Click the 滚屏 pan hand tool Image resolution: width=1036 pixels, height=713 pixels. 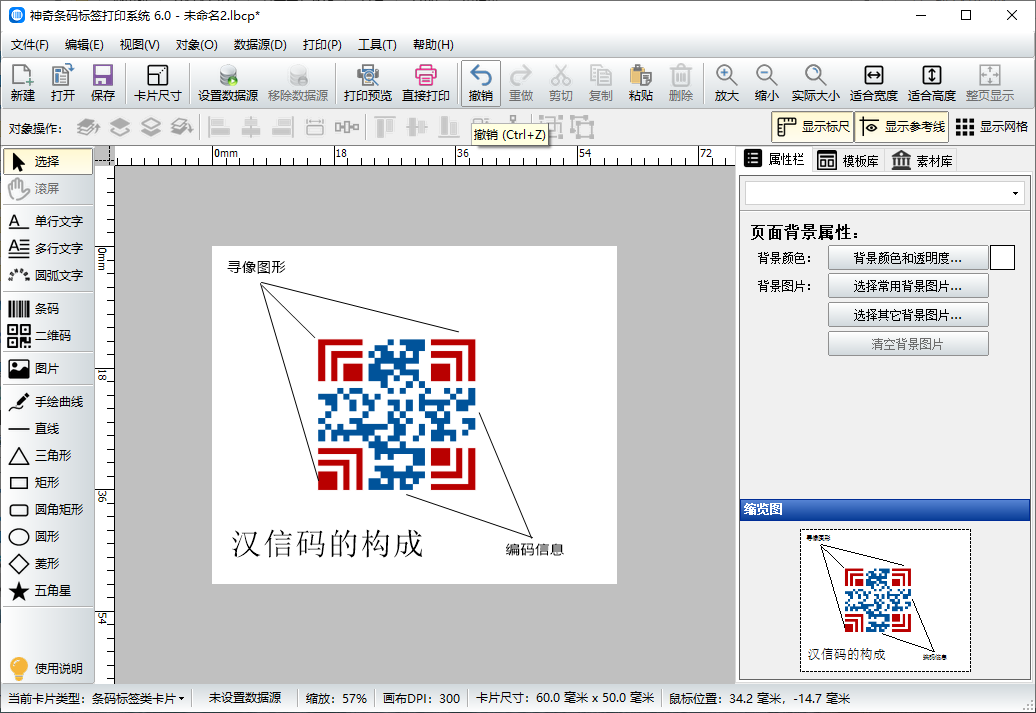coord(48,188)
